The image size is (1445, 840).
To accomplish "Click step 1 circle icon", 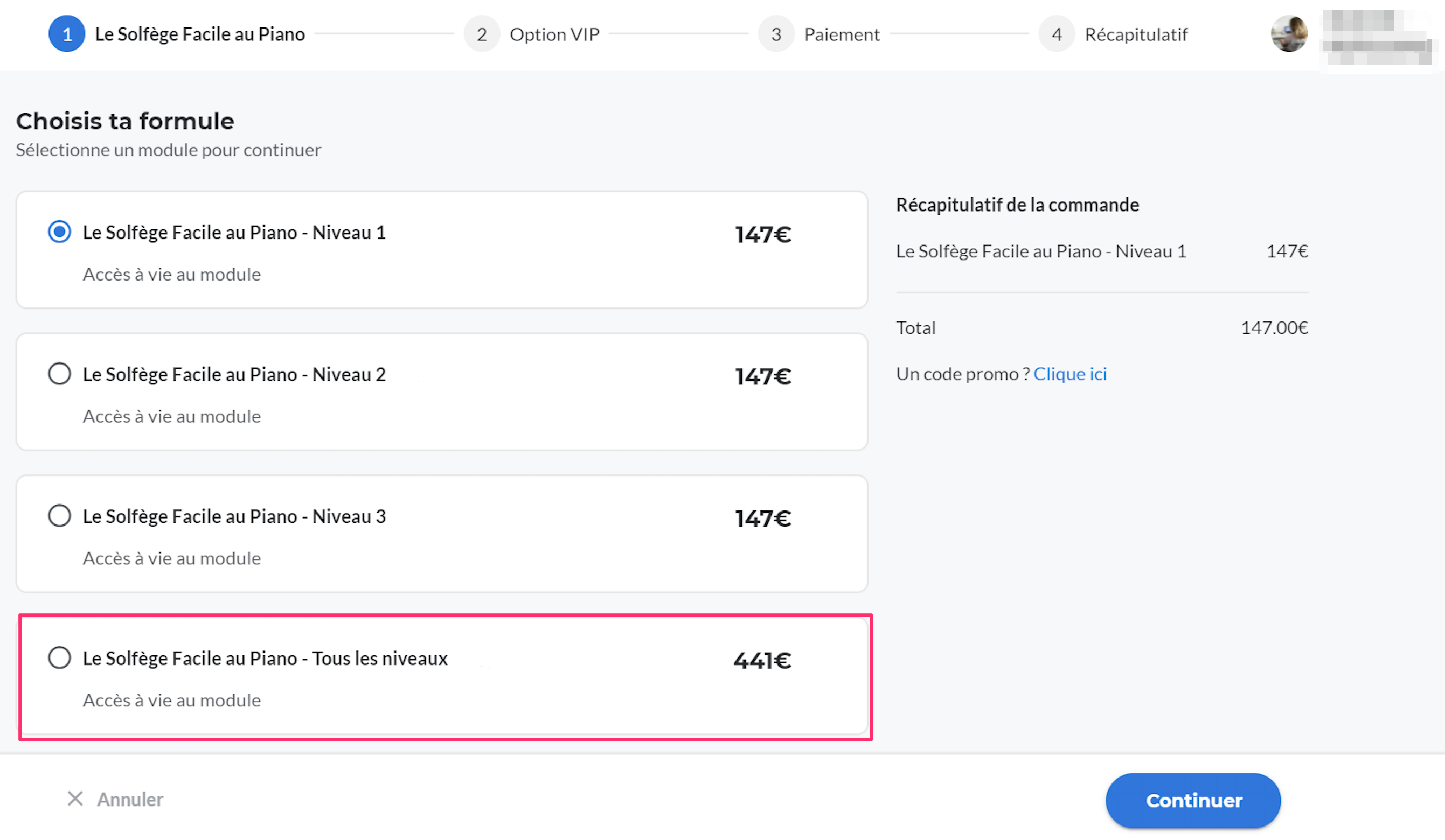I will coord(66,34).
